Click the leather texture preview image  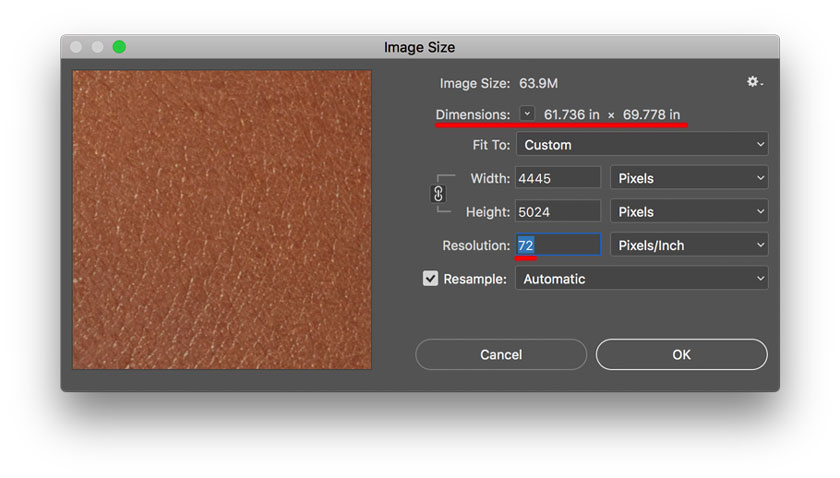tap(222, 219)
